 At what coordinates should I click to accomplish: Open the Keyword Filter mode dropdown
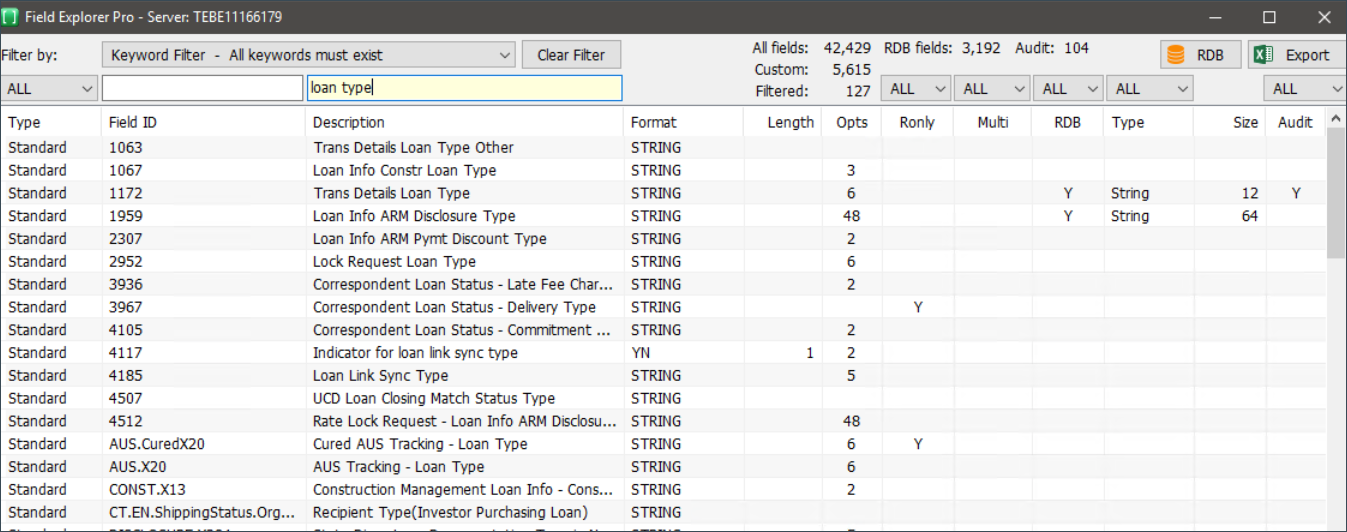pos(308,55)
